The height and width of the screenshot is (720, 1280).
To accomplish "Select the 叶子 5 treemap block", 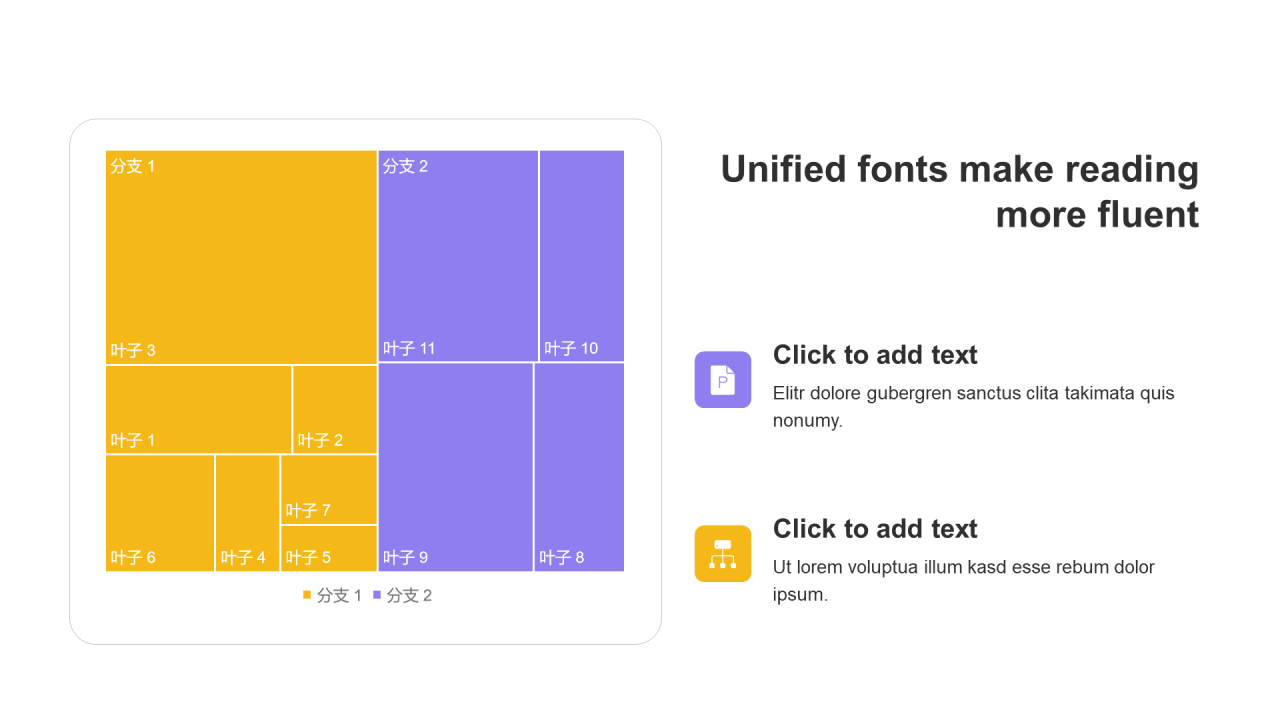I will (x=329, y=549).
